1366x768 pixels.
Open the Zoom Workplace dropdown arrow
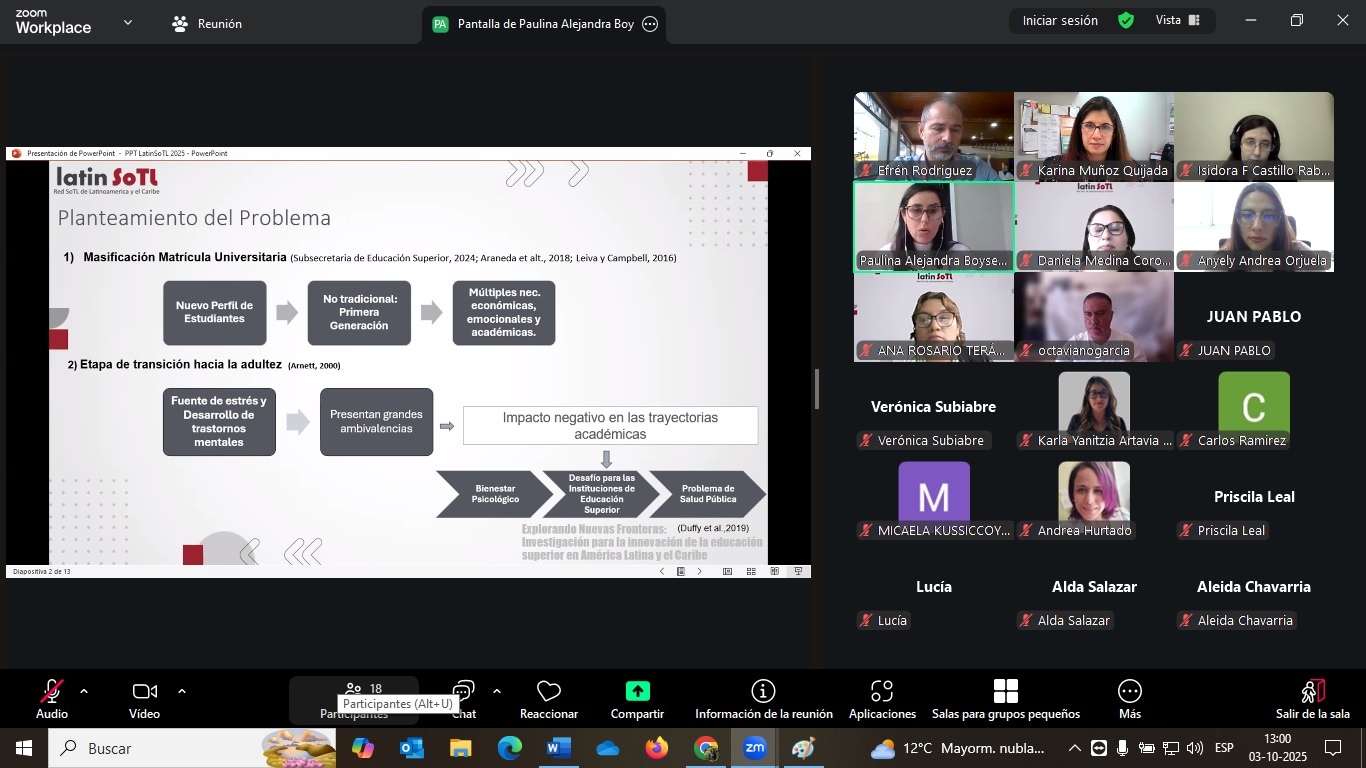128,22
